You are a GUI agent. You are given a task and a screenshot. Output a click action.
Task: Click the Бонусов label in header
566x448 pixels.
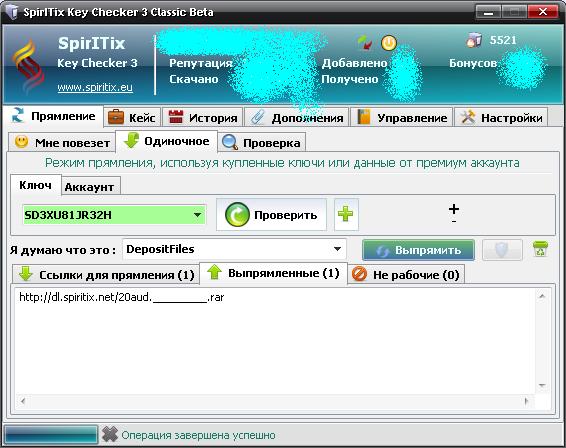click(x=473, y=63)
